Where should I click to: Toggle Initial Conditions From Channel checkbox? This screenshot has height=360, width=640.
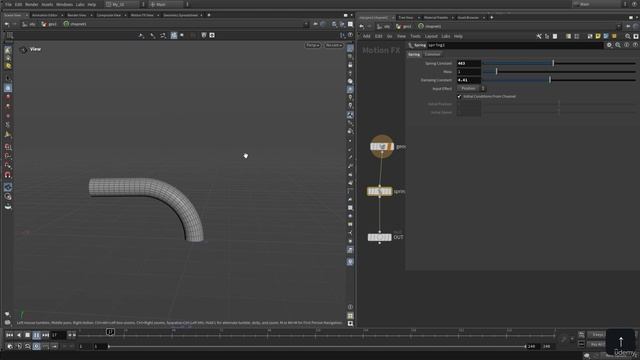coord(459,97)
